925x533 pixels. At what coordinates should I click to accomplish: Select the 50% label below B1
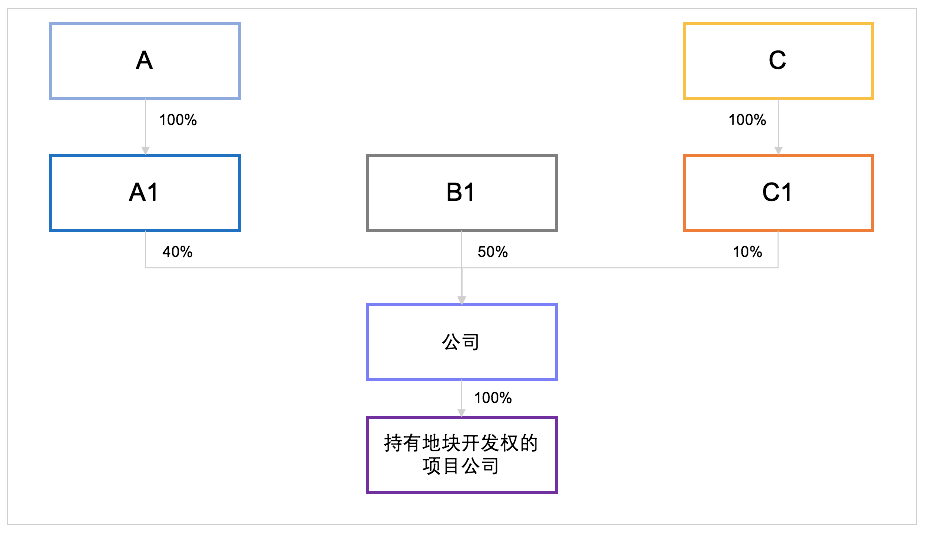tap(493, 252)
